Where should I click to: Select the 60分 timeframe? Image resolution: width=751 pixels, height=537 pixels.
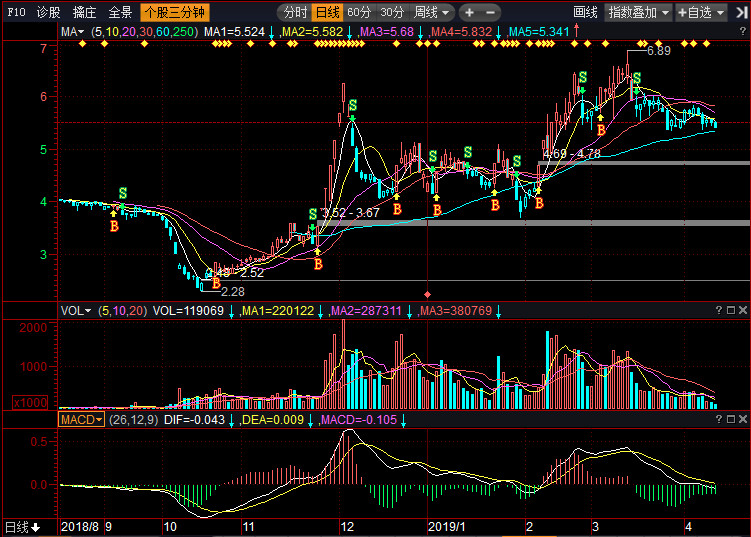point(359,13)
